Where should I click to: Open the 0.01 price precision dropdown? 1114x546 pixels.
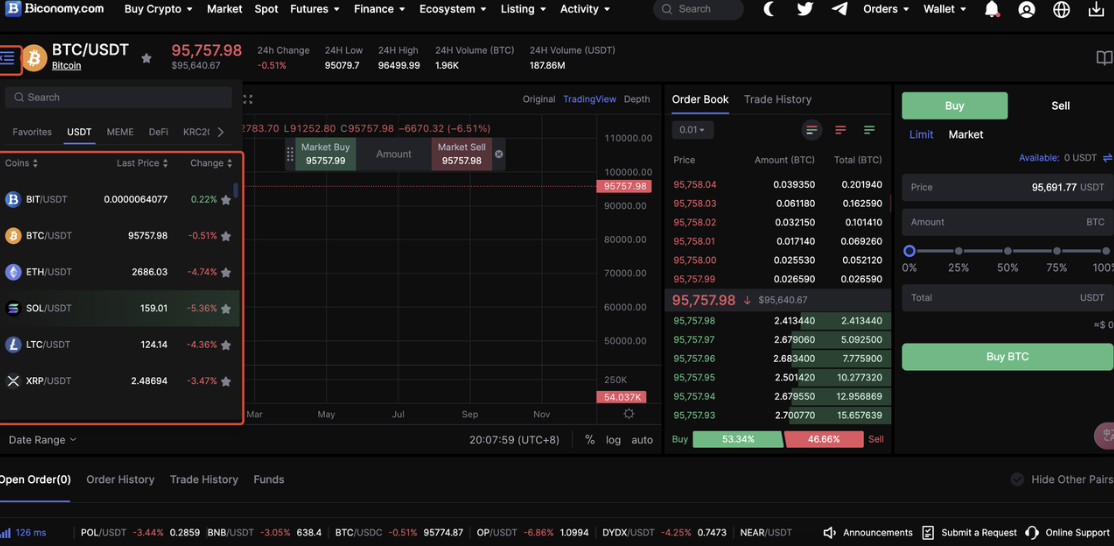(691, 130)
